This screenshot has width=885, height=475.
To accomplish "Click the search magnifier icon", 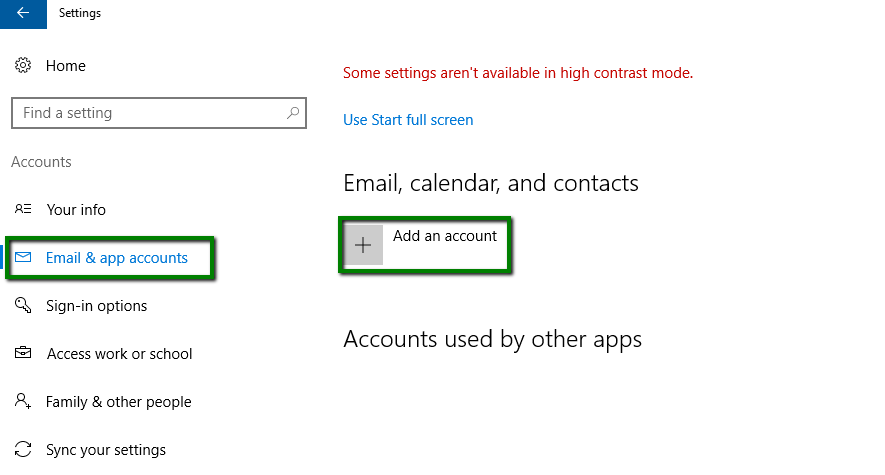I will [x=292, y=113].
